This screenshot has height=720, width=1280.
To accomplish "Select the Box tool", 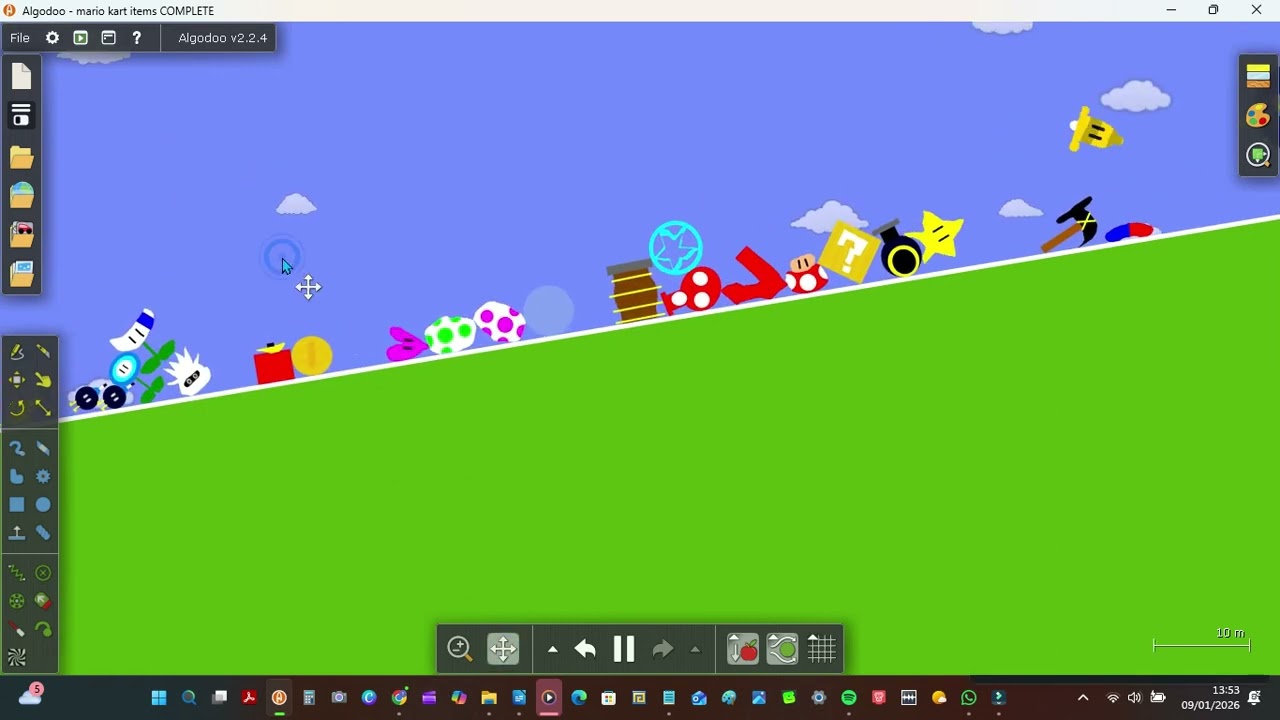I will (x=17, y=505).
